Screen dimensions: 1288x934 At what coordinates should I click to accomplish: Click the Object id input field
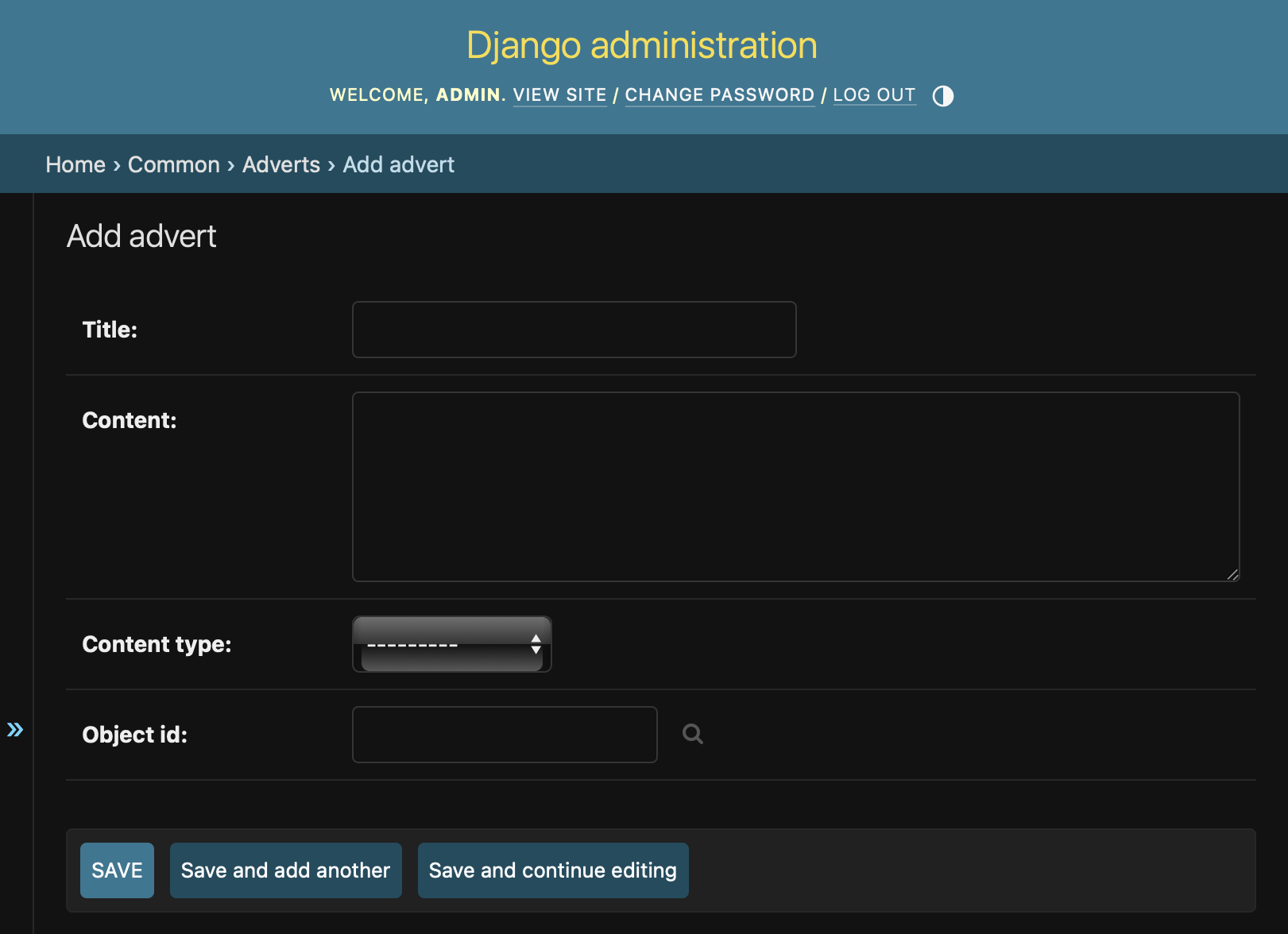505,735
